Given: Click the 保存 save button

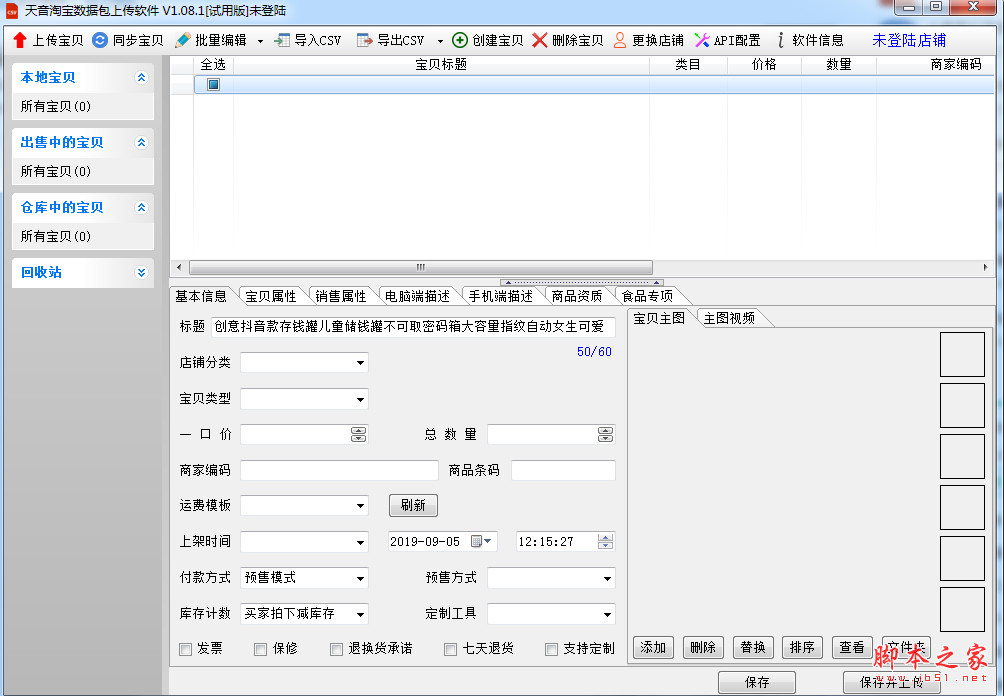Looking at the screenshot, I should point(757,680).
